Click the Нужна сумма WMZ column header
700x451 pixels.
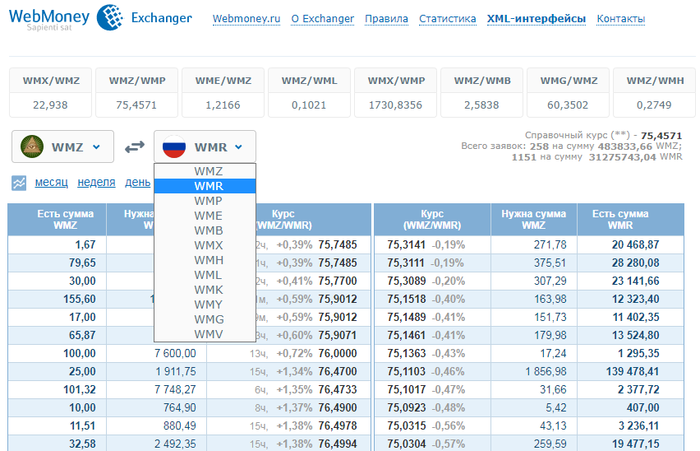(534, 219)
